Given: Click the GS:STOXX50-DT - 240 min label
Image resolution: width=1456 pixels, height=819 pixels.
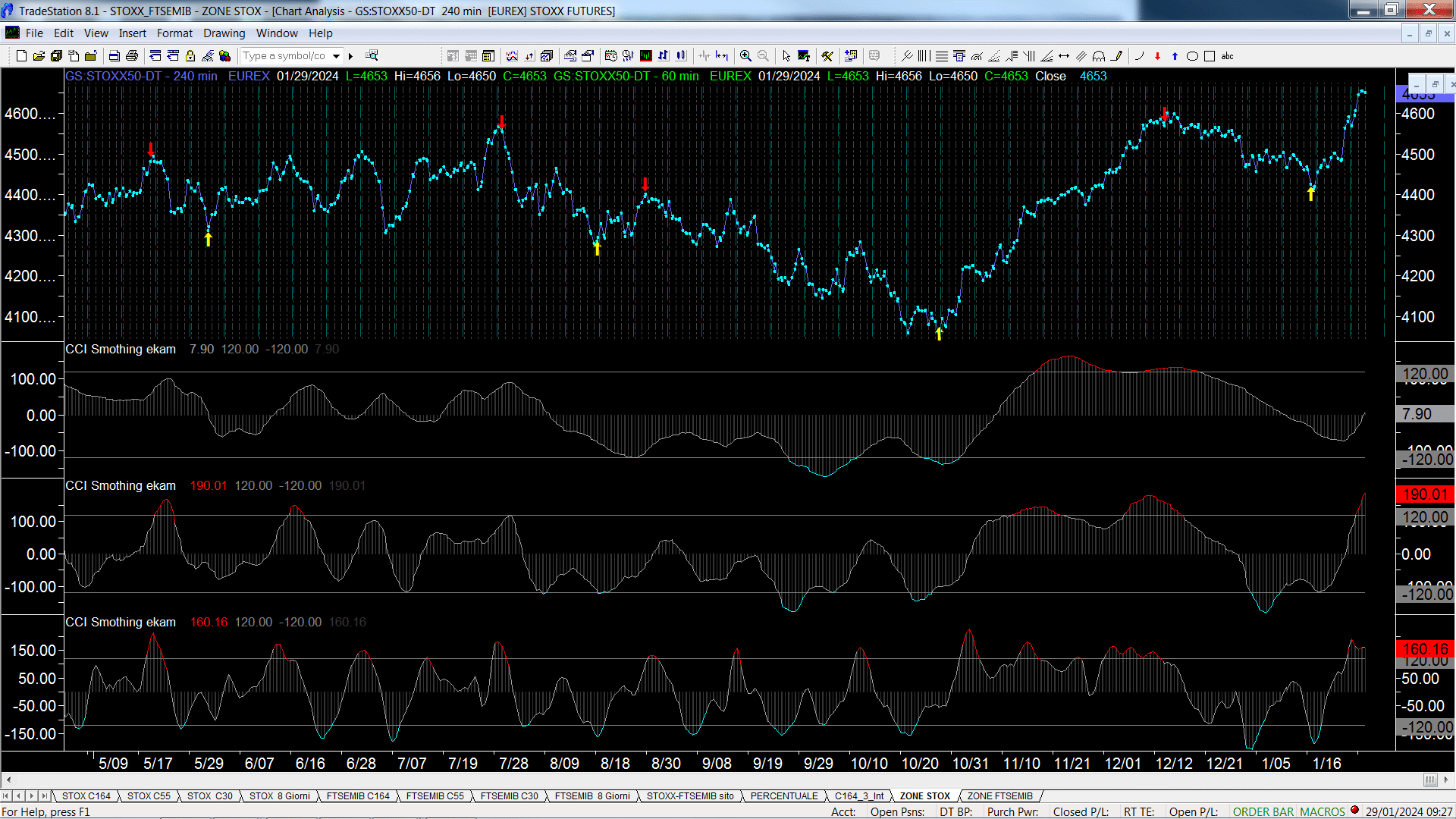Looking at the screenshot, I should (x=141, y=77).
